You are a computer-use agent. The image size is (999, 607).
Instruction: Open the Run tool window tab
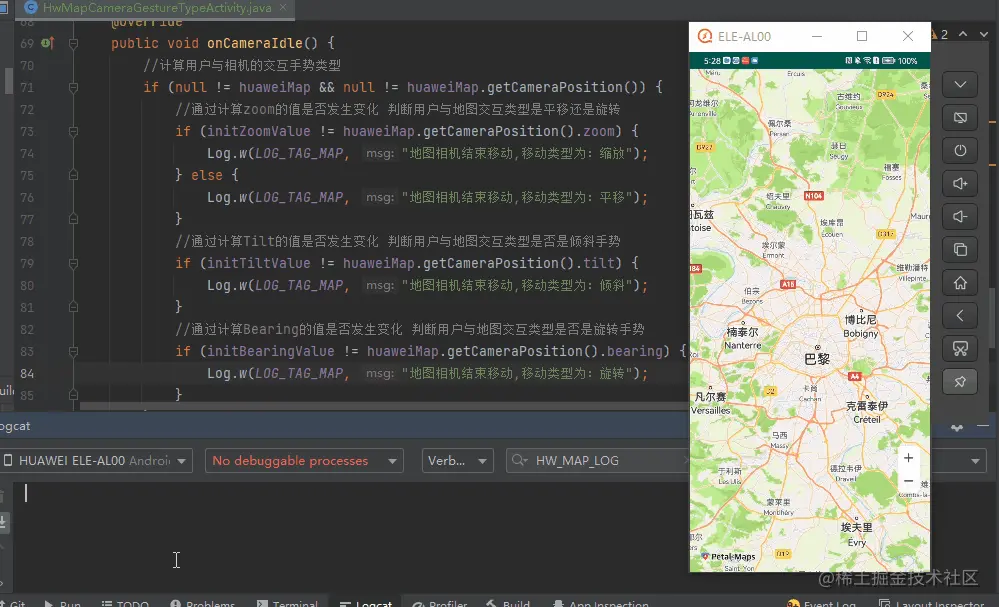pos(62,603)
